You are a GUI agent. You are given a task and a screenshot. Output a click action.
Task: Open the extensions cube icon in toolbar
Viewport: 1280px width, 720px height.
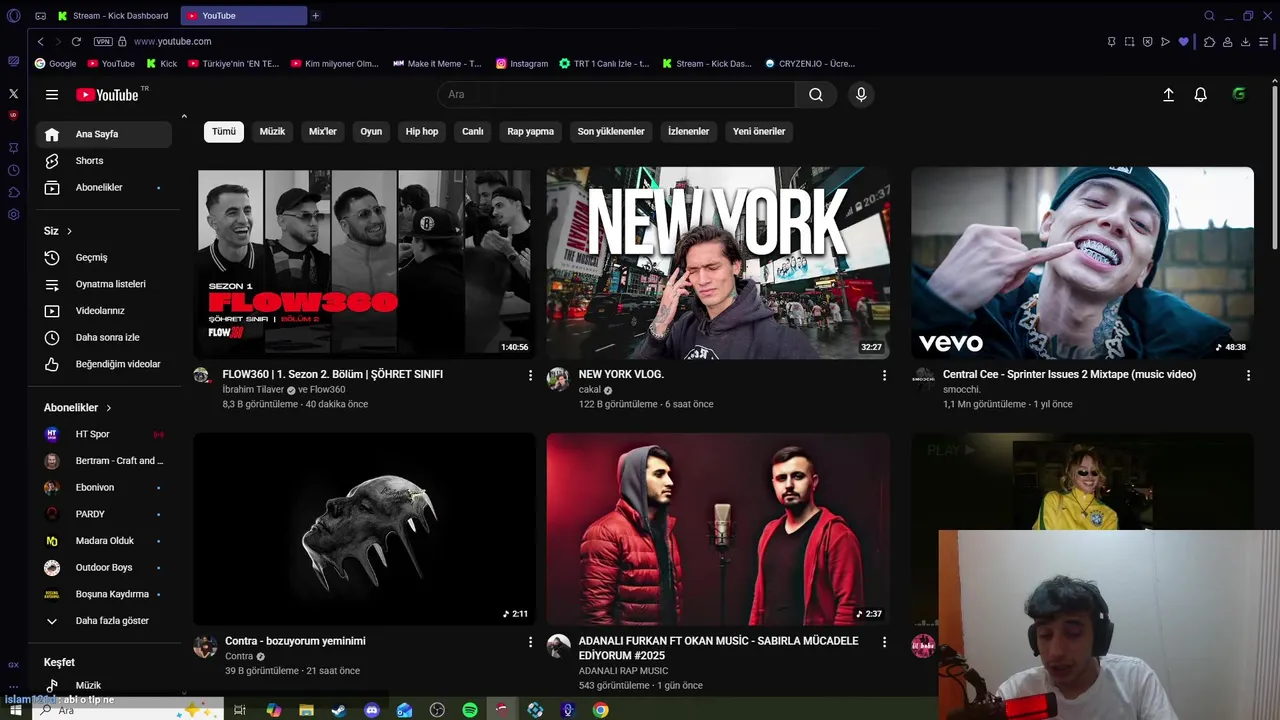(x=1209, y=41)
